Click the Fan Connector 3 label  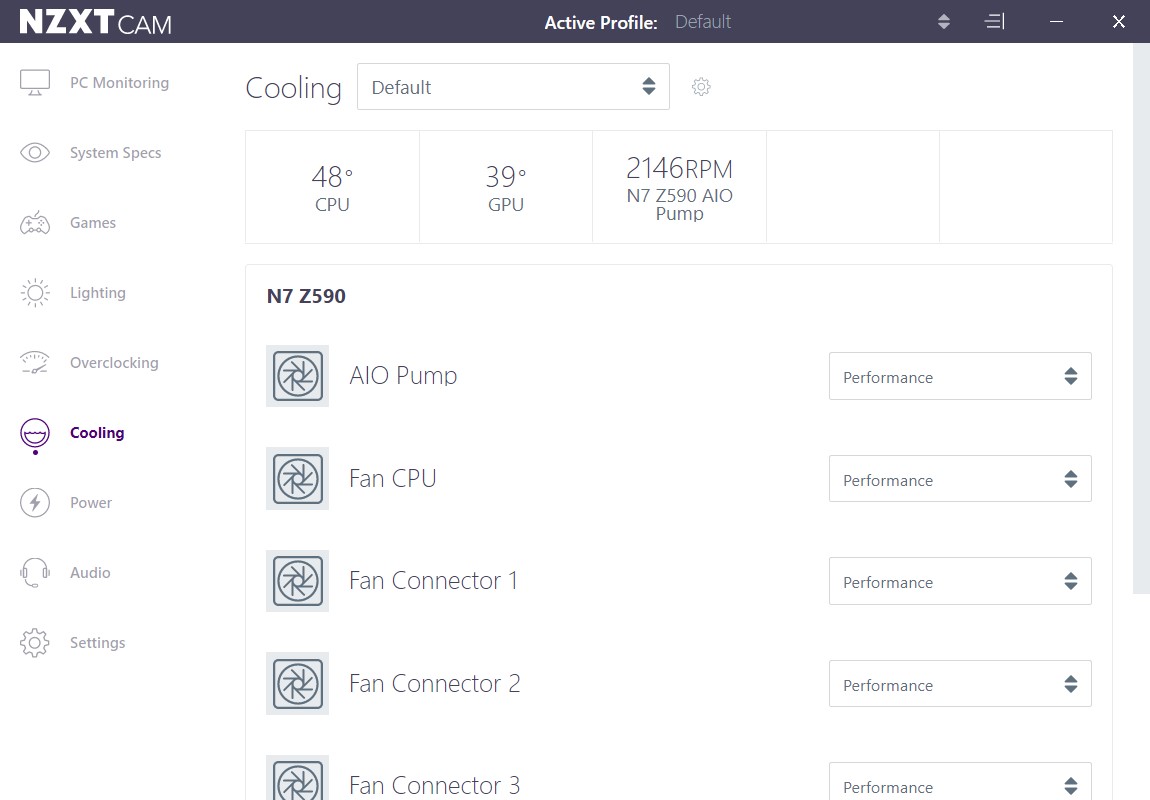tap(435, 785)
